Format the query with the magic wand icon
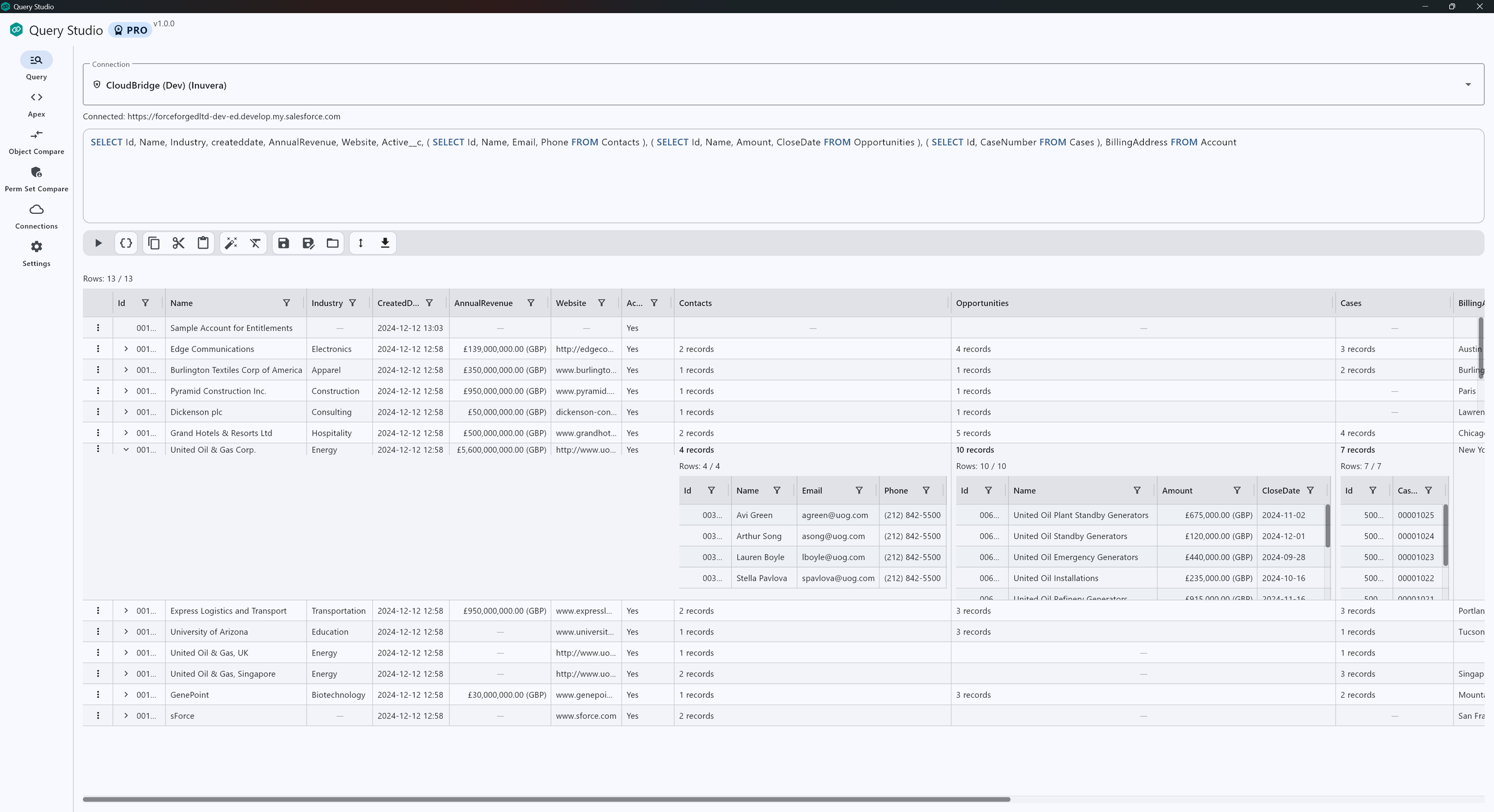1494x812 pixels. (231, 243)
